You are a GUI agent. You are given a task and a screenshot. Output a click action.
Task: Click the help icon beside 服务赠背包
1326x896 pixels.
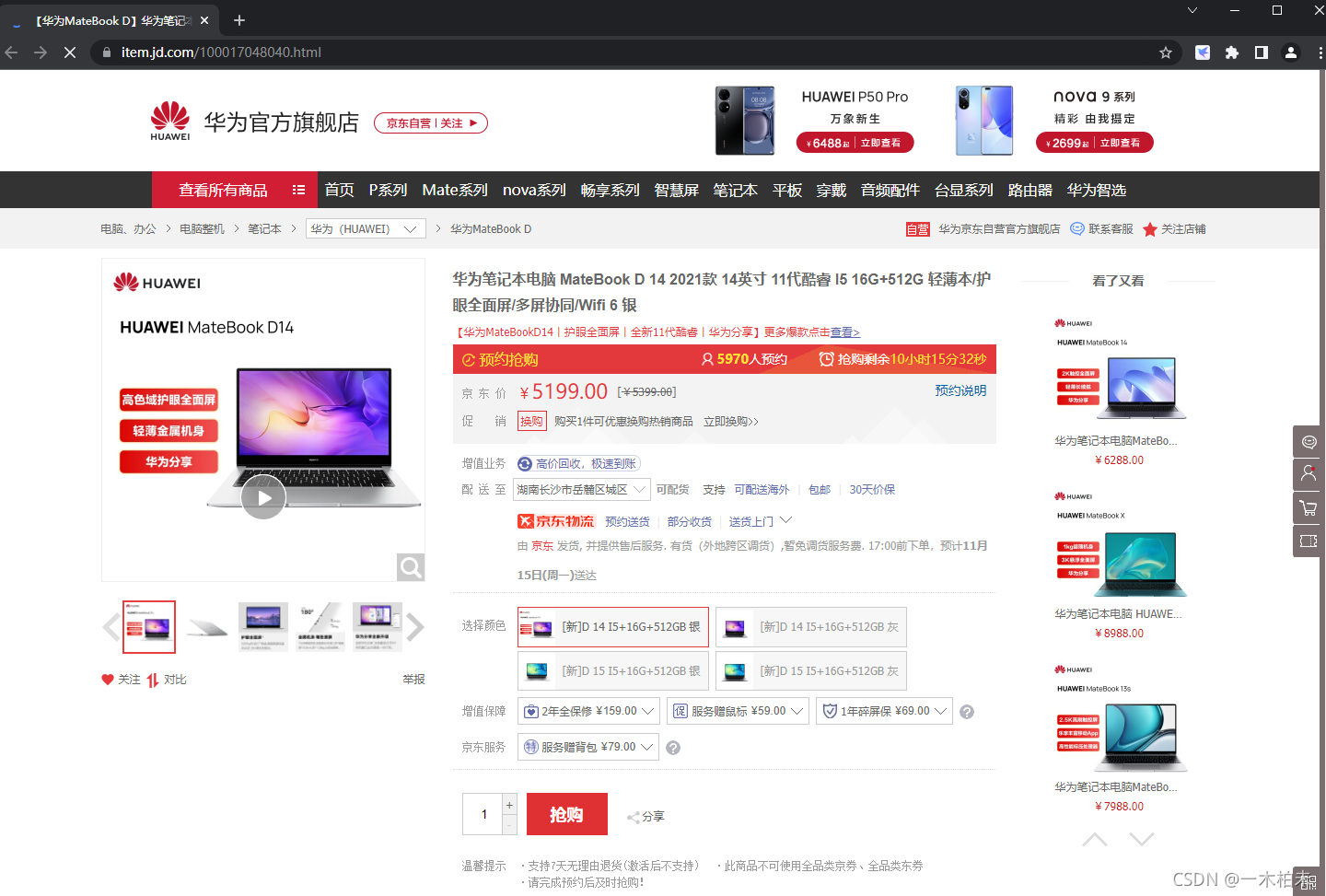[673, 748]
